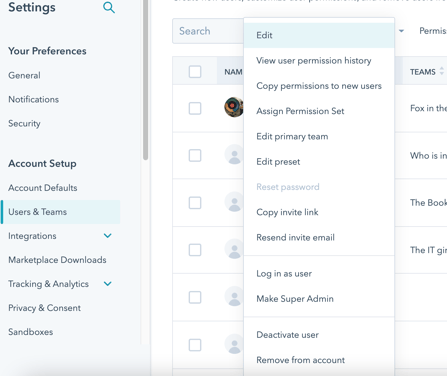Image resolution: width=447 pixels, height=376 pixels.
Task: Choose Copy permissions to new users
Action: (x=319, y=86)
